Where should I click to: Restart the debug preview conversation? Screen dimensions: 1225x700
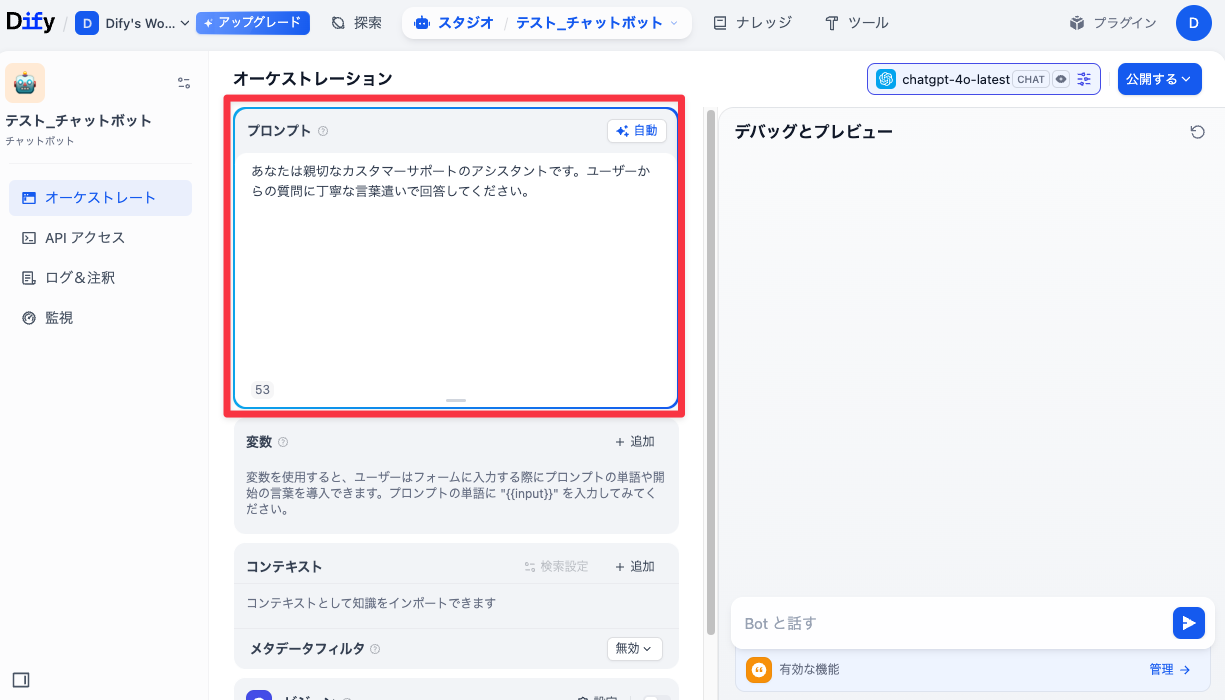1197,132
